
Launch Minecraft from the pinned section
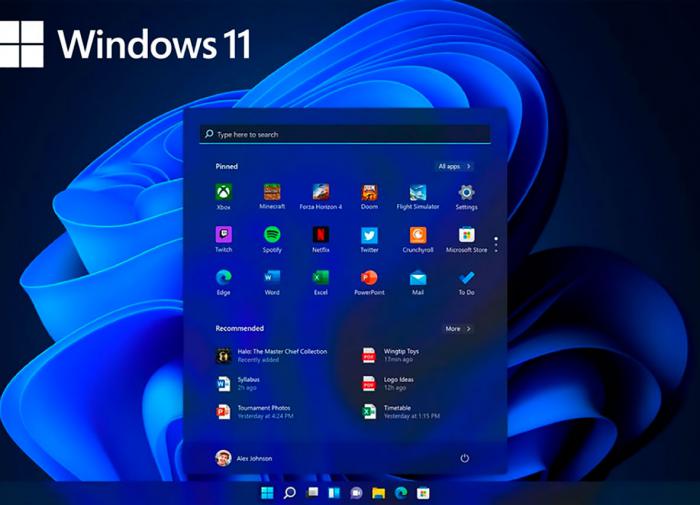pyautogui.click(x=272, y=193)
